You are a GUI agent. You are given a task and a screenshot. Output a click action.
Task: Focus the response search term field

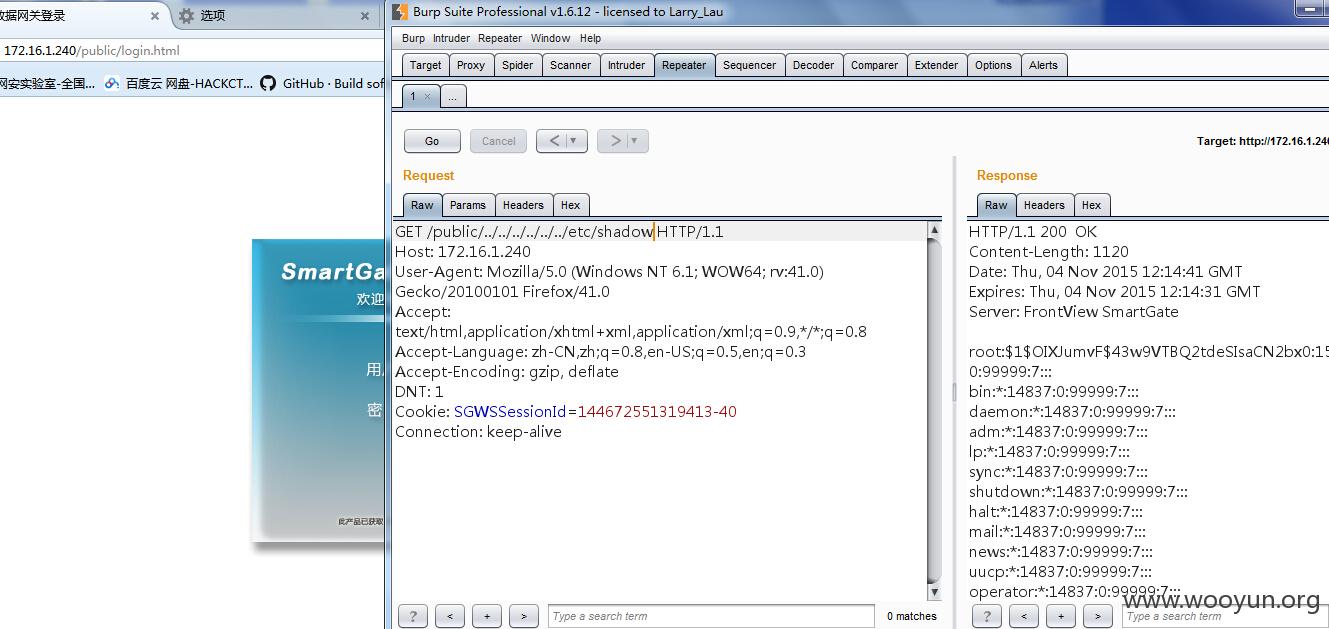1224,616
